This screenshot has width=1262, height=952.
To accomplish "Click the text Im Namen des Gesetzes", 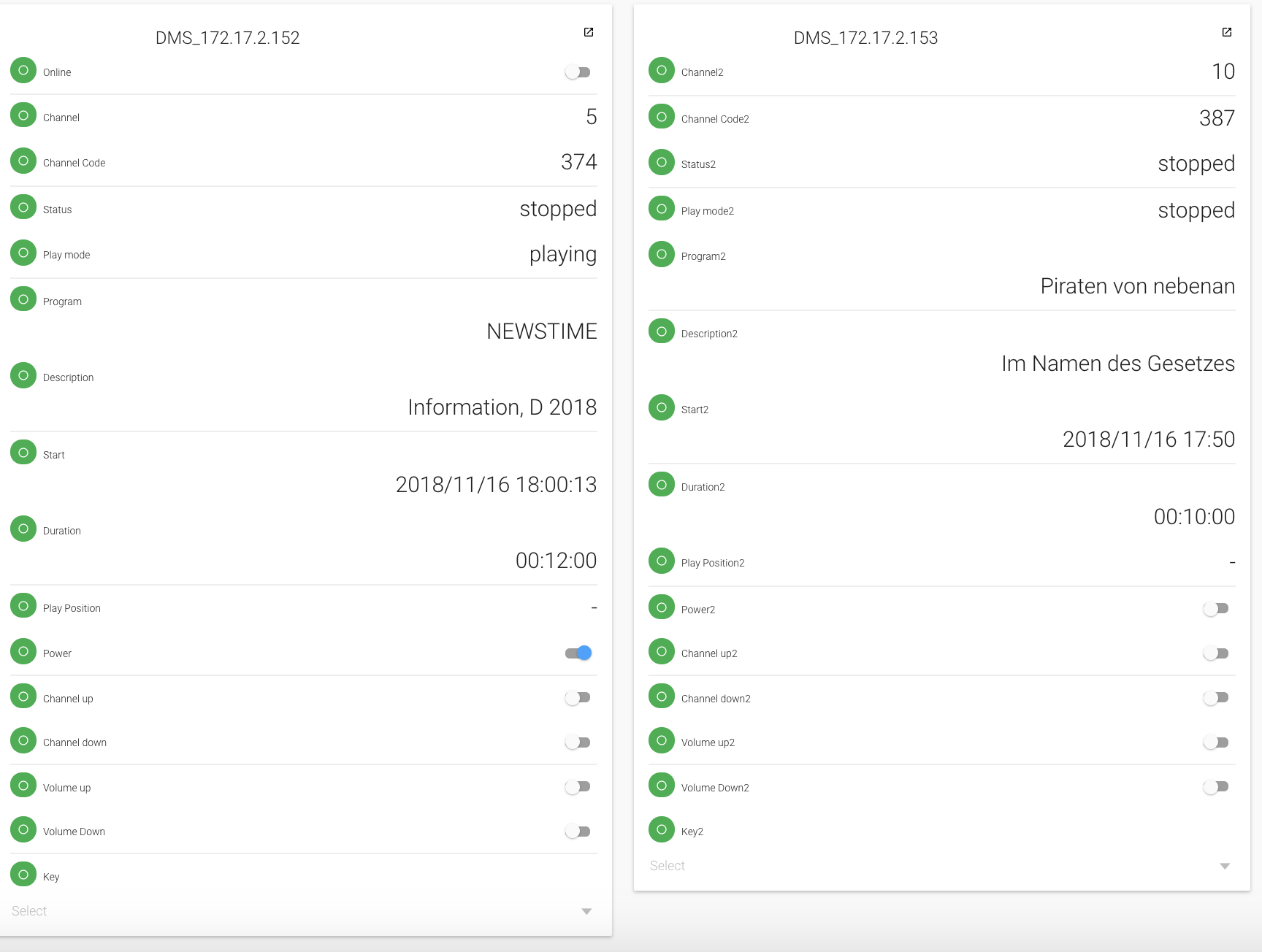I will point(1118,364).
